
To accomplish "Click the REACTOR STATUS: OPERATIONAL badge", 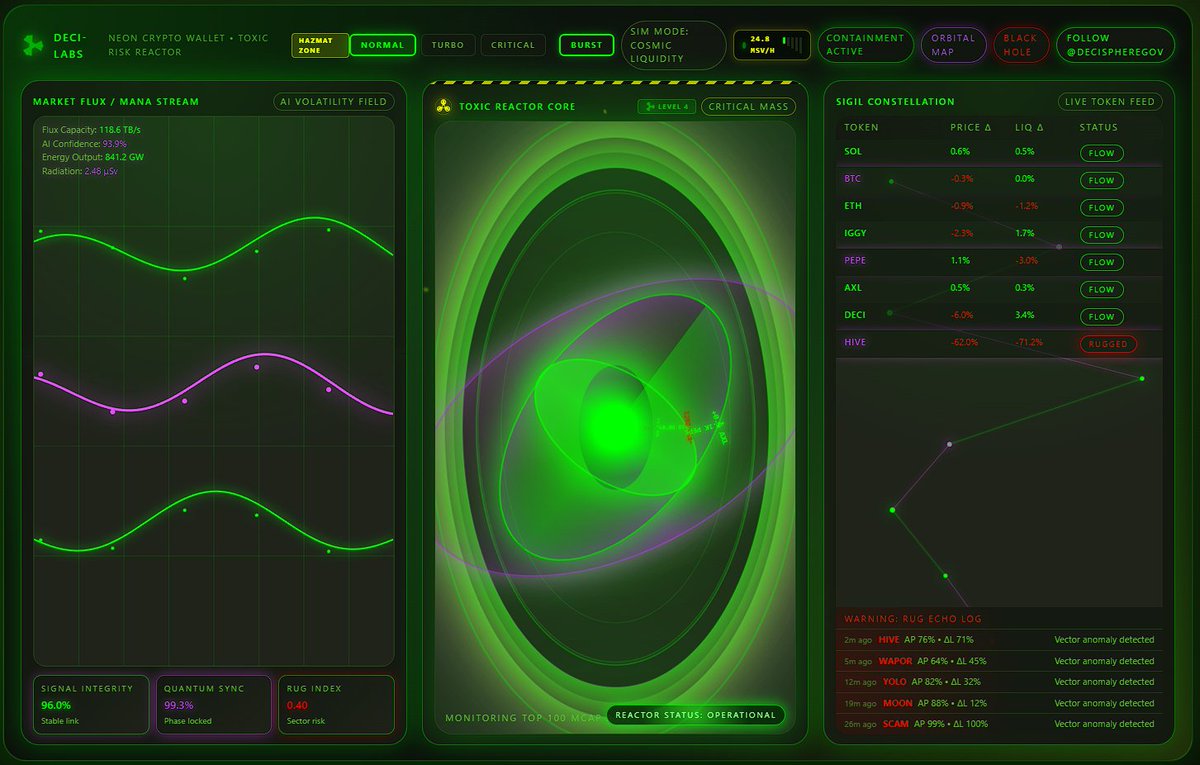I will [x=696, y=715].
